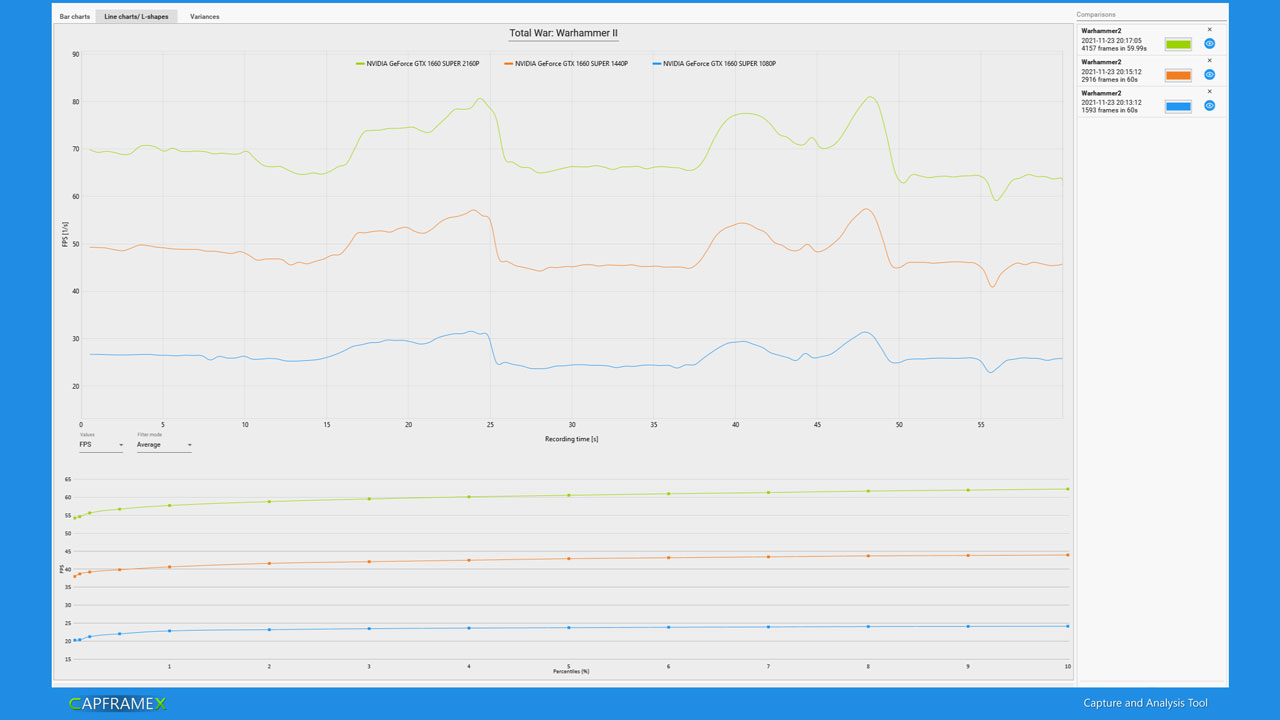Viewport: 1280px width, 720px height.
Task: Toggle visibility of the 20:15:12 orange comparison
Action: tap(1209, 75)
